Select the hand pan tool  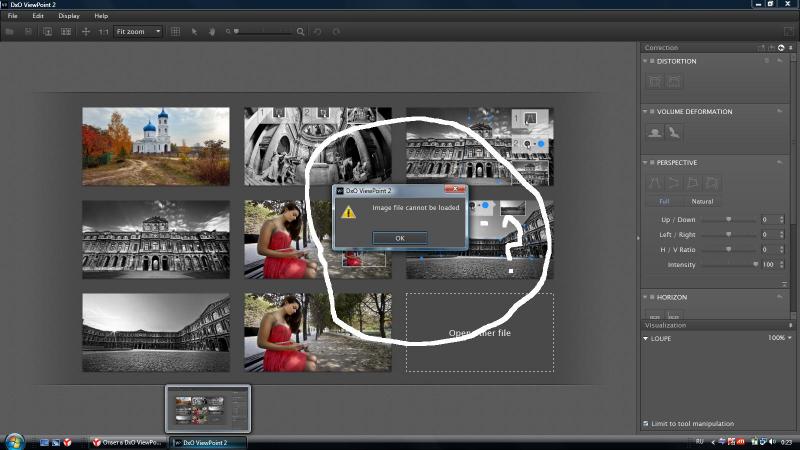(212, 32)
